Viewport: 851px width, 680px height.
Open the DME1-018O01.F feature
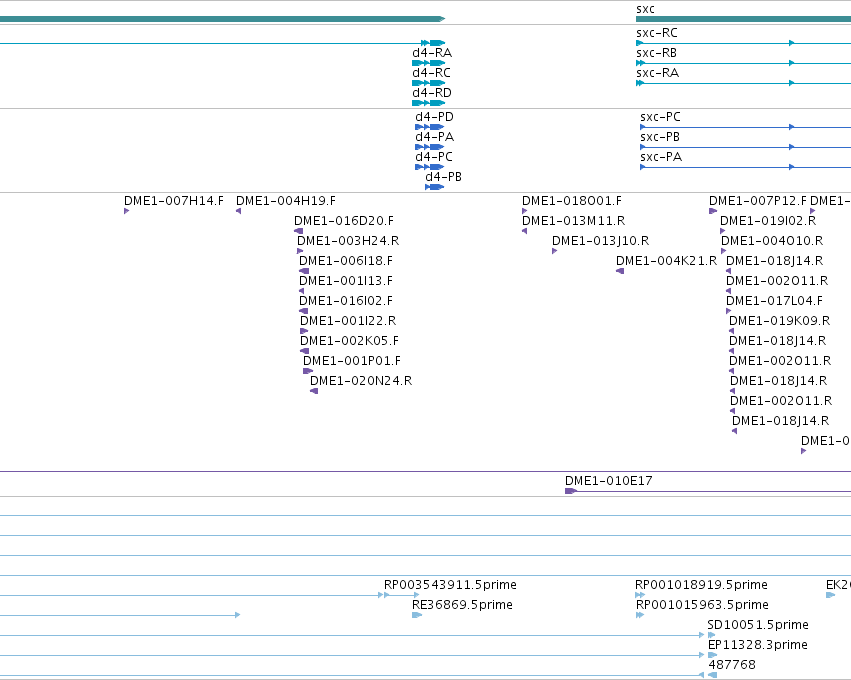524,211
